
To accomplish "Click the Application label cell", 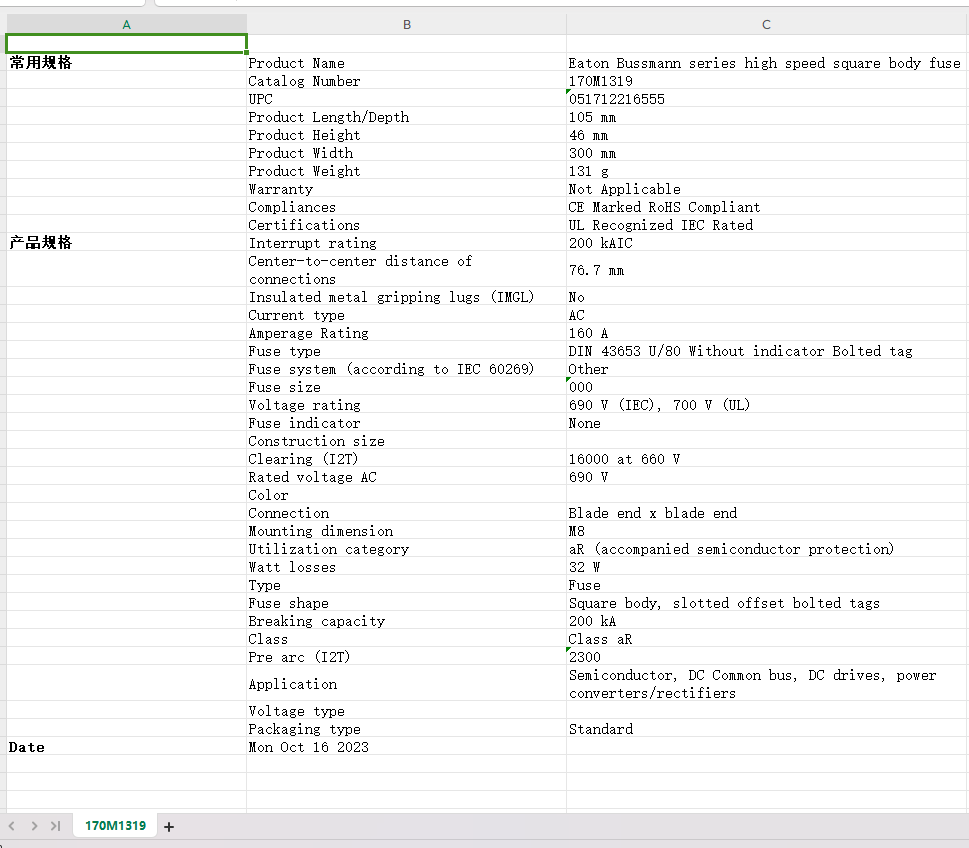I will [x=407, y=684].
